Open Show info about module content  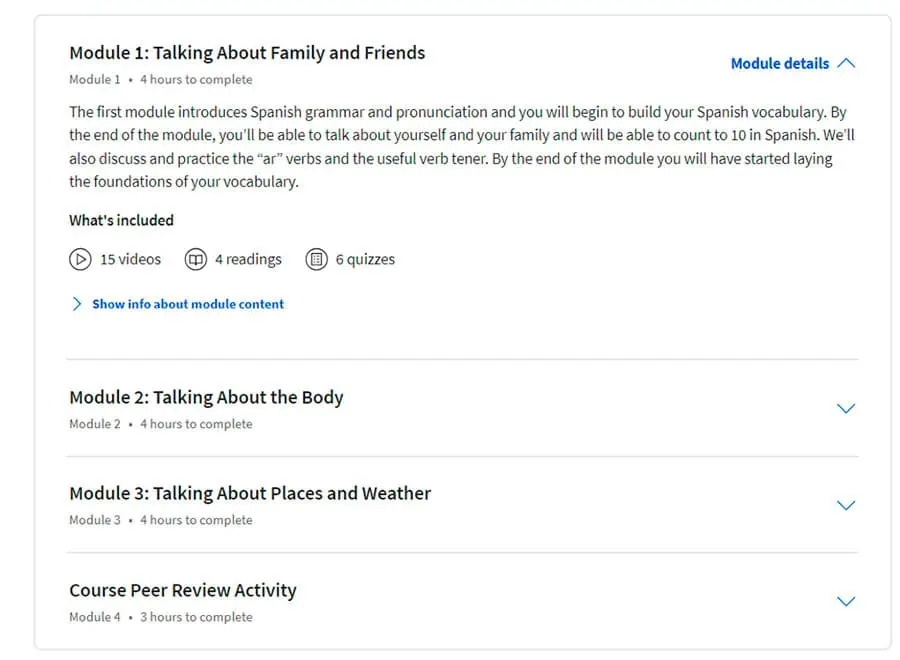[x=188, y=304]
